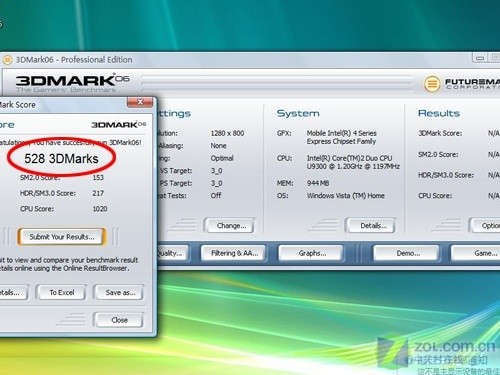
Task: Click GFX Mobile Intel(R) 4 Series text
Action: tap(342, 137)
